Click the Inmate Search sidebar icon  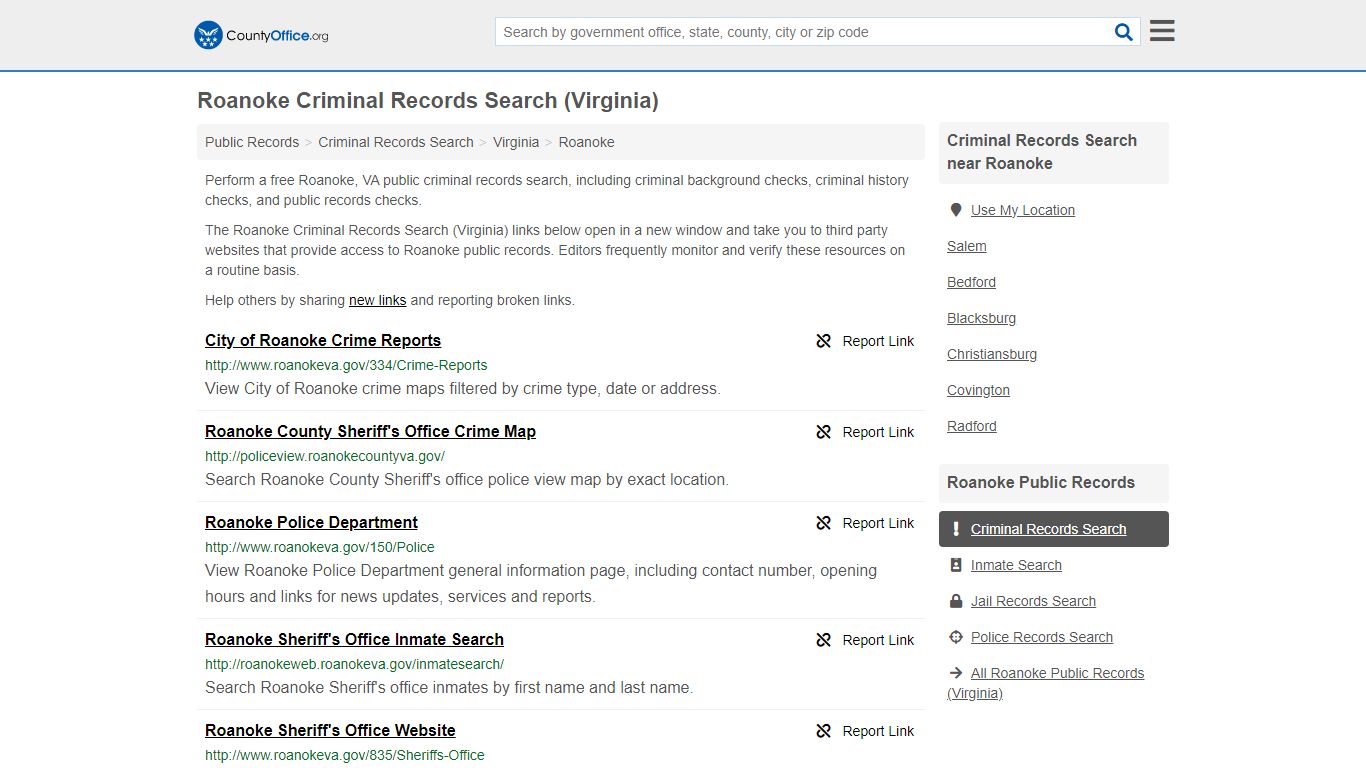pos(956,565)
